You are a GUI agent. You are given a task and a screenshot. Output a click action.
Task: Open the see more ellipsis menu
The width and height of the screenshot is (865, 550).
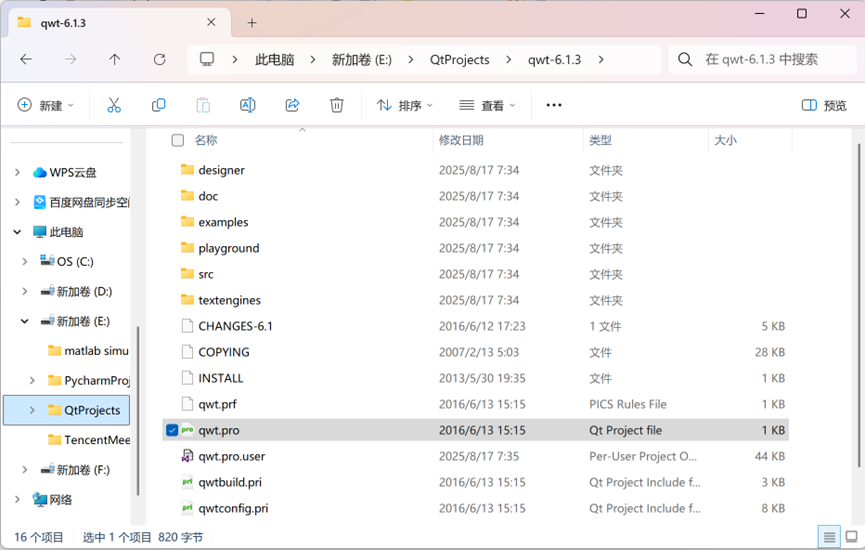pyautogui.click(x=554, y=105)
